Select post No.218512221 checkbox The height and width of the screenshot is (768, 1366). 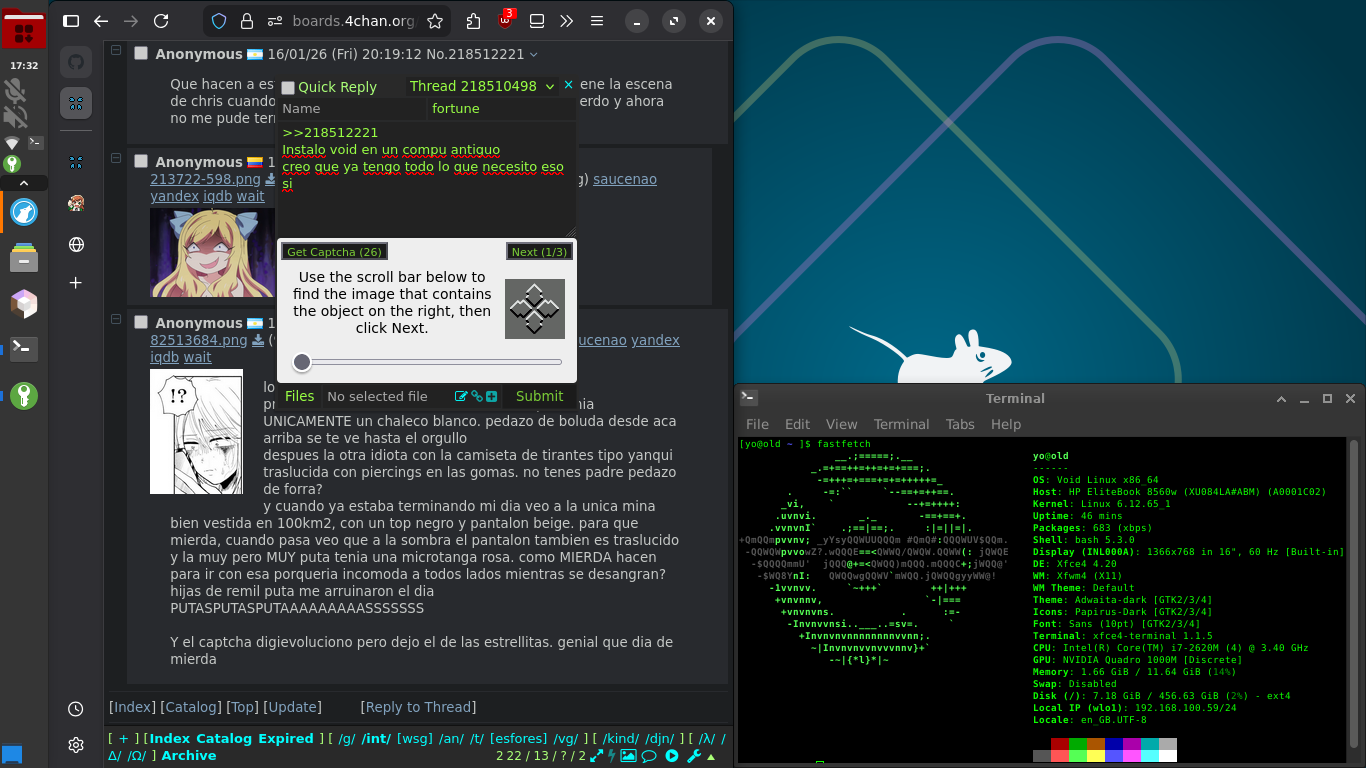pyautogui.click(x=141, y=54)
